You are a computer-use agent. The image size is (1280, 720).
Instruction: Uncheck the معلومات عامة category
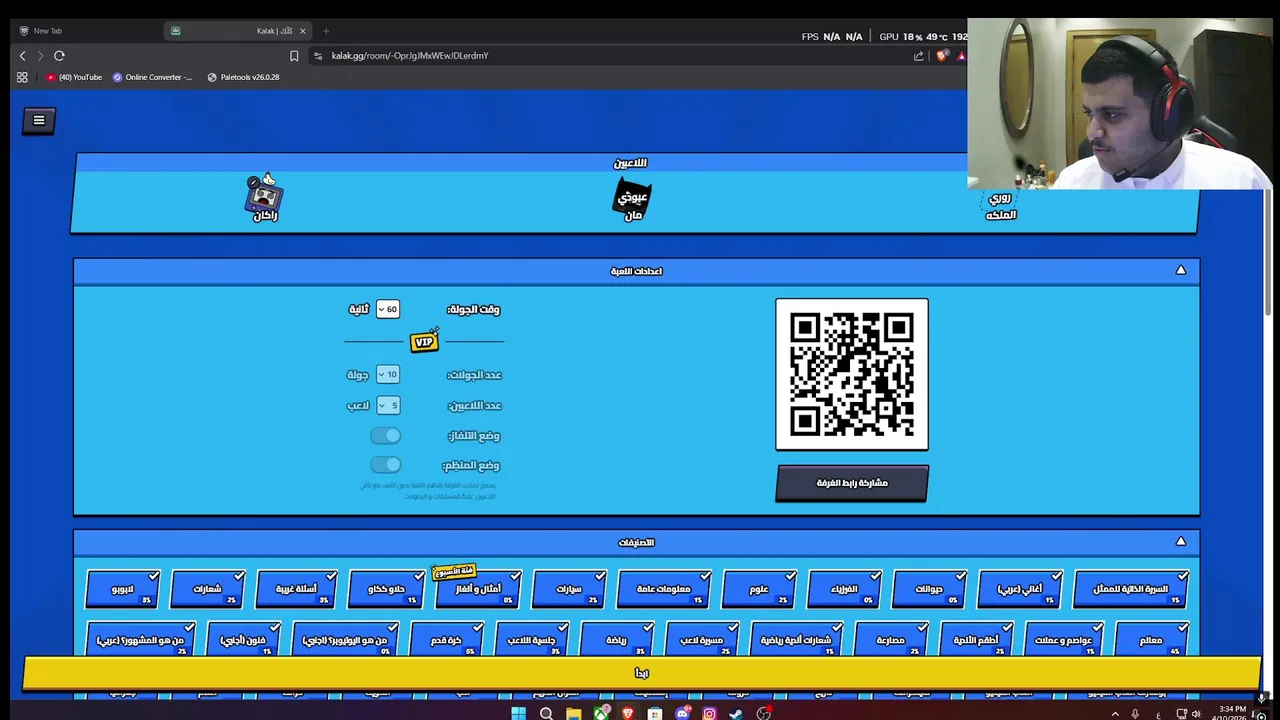coord(664,589)
